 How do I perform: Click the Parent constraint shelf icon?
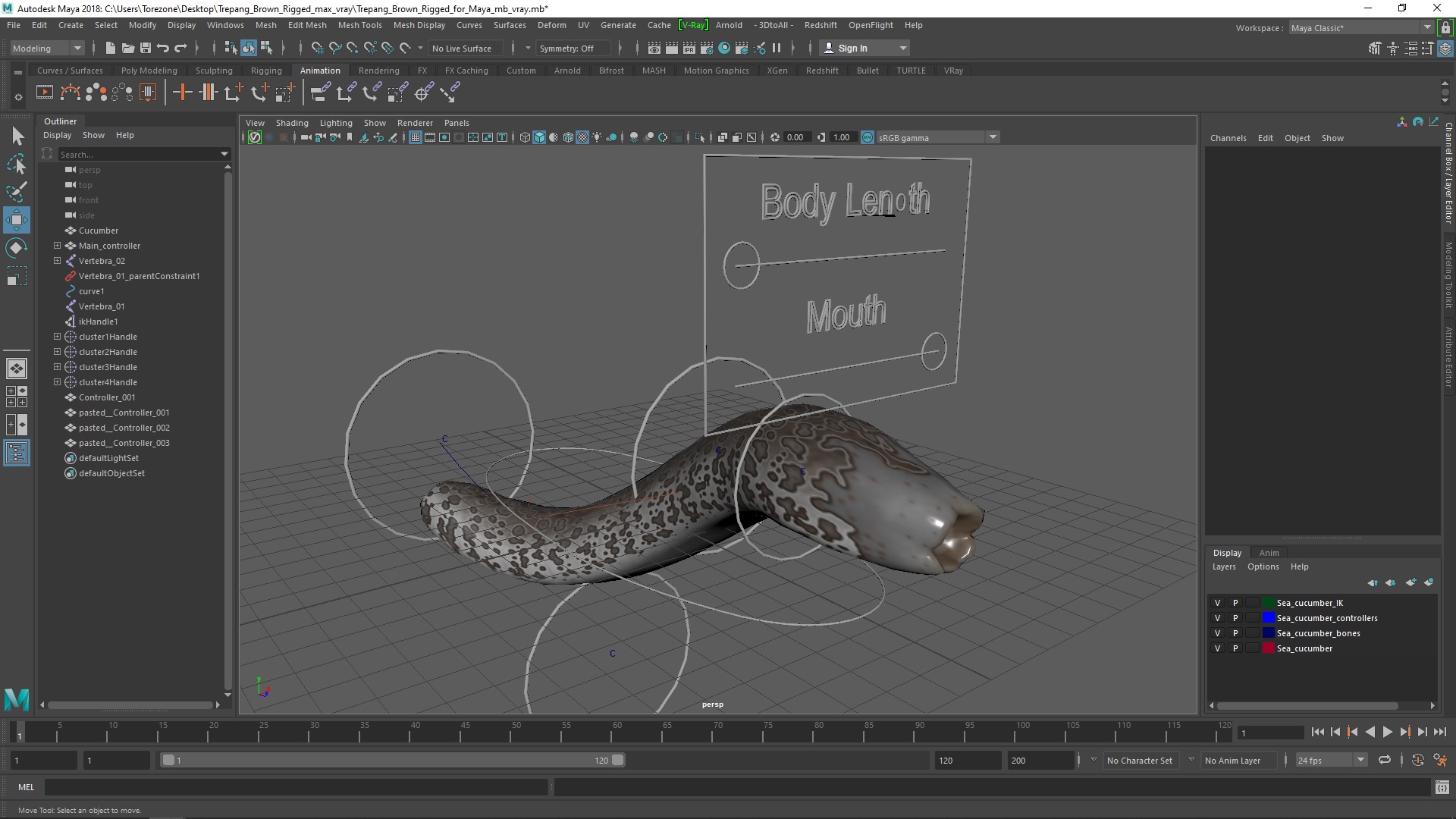tap(321, 93)
